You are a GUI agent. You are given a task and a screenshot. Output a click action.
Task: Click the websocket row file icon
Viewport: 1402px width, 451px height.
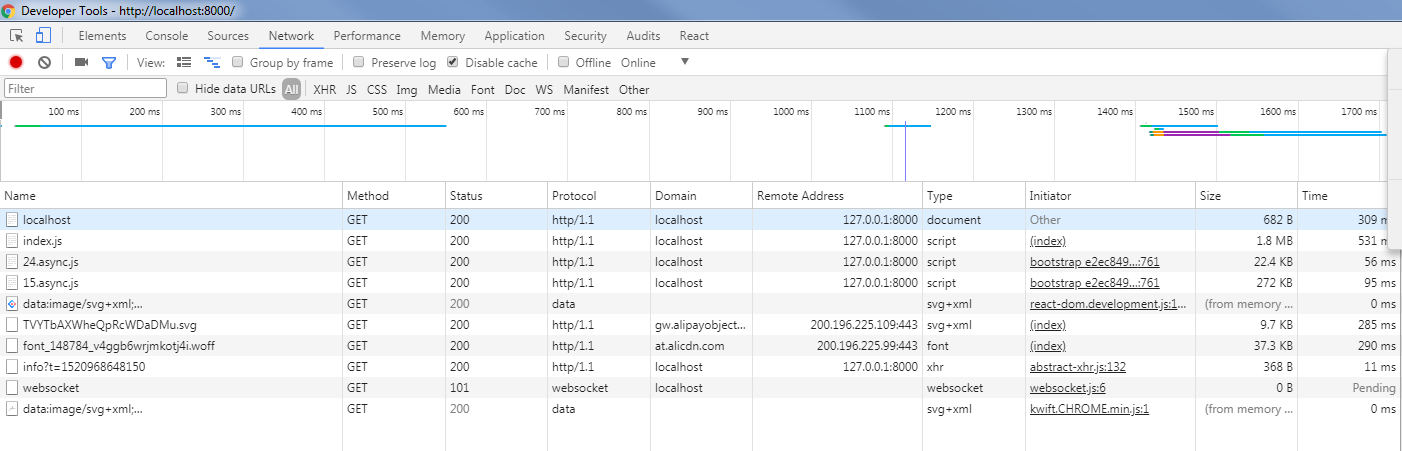[12, 387]
